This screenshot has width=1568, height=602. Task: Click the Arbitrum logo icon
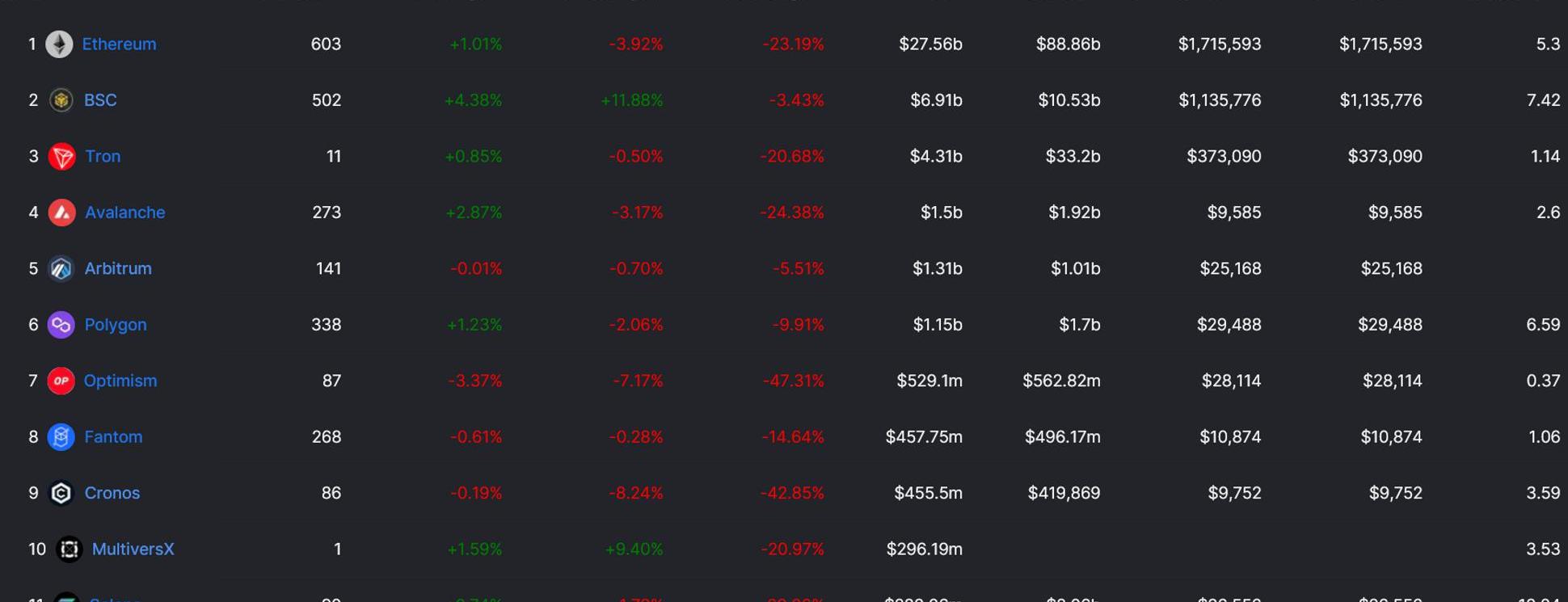(61, 269)
